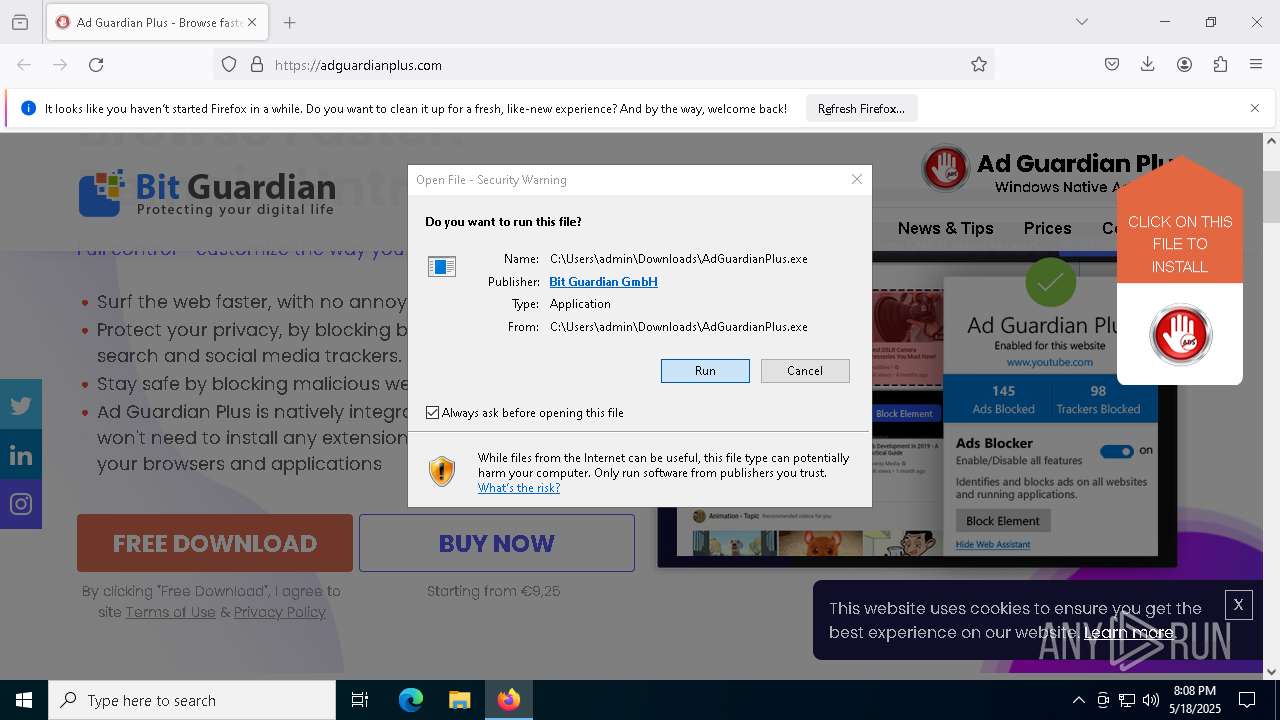The width and height of the screenshot is (1280, 720).
Task: Click the Bit Guardian logo
Action: click(x=207, y=193)
